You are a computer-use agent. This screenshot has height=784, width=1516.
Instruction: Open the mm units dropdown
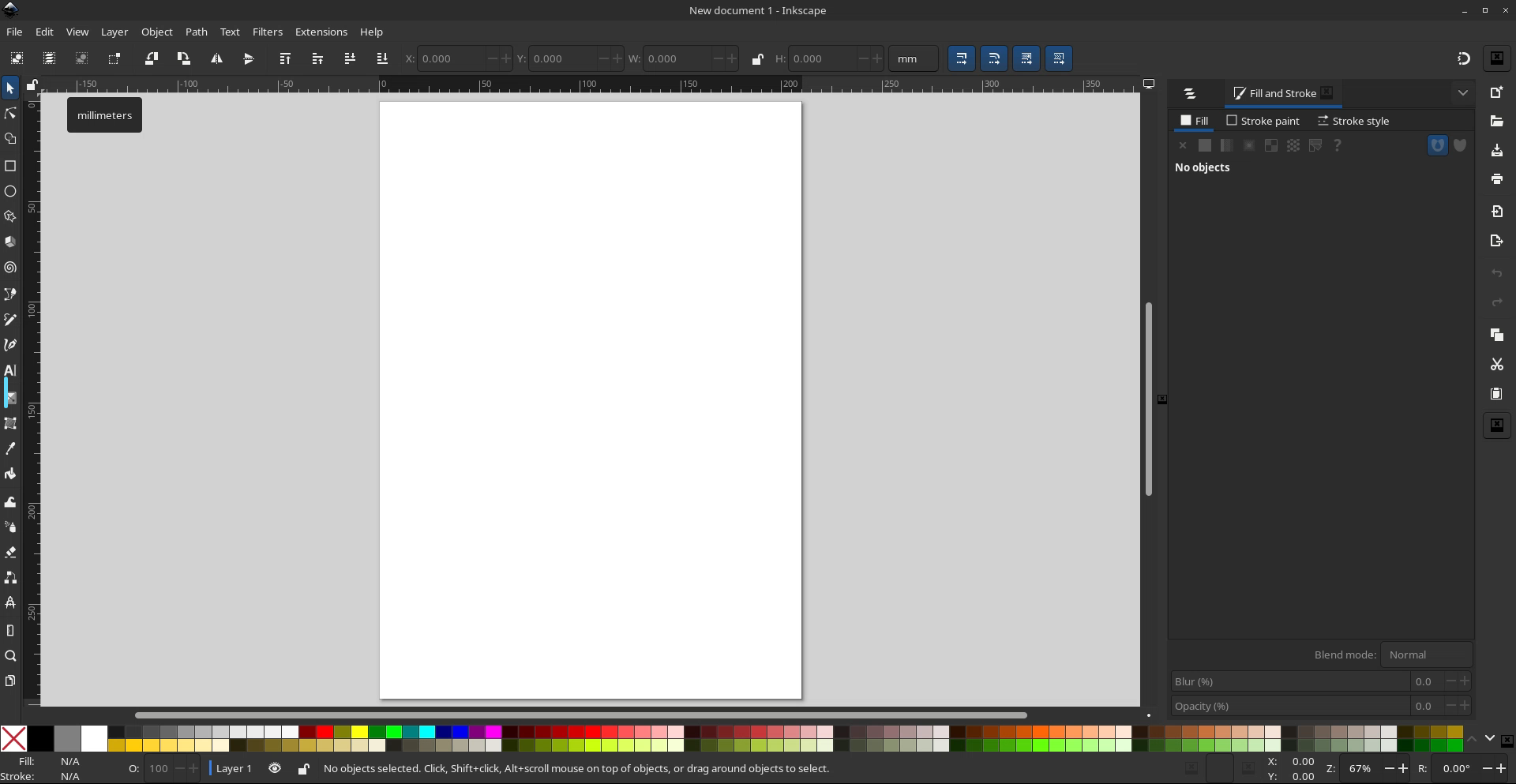click(913, 58)
